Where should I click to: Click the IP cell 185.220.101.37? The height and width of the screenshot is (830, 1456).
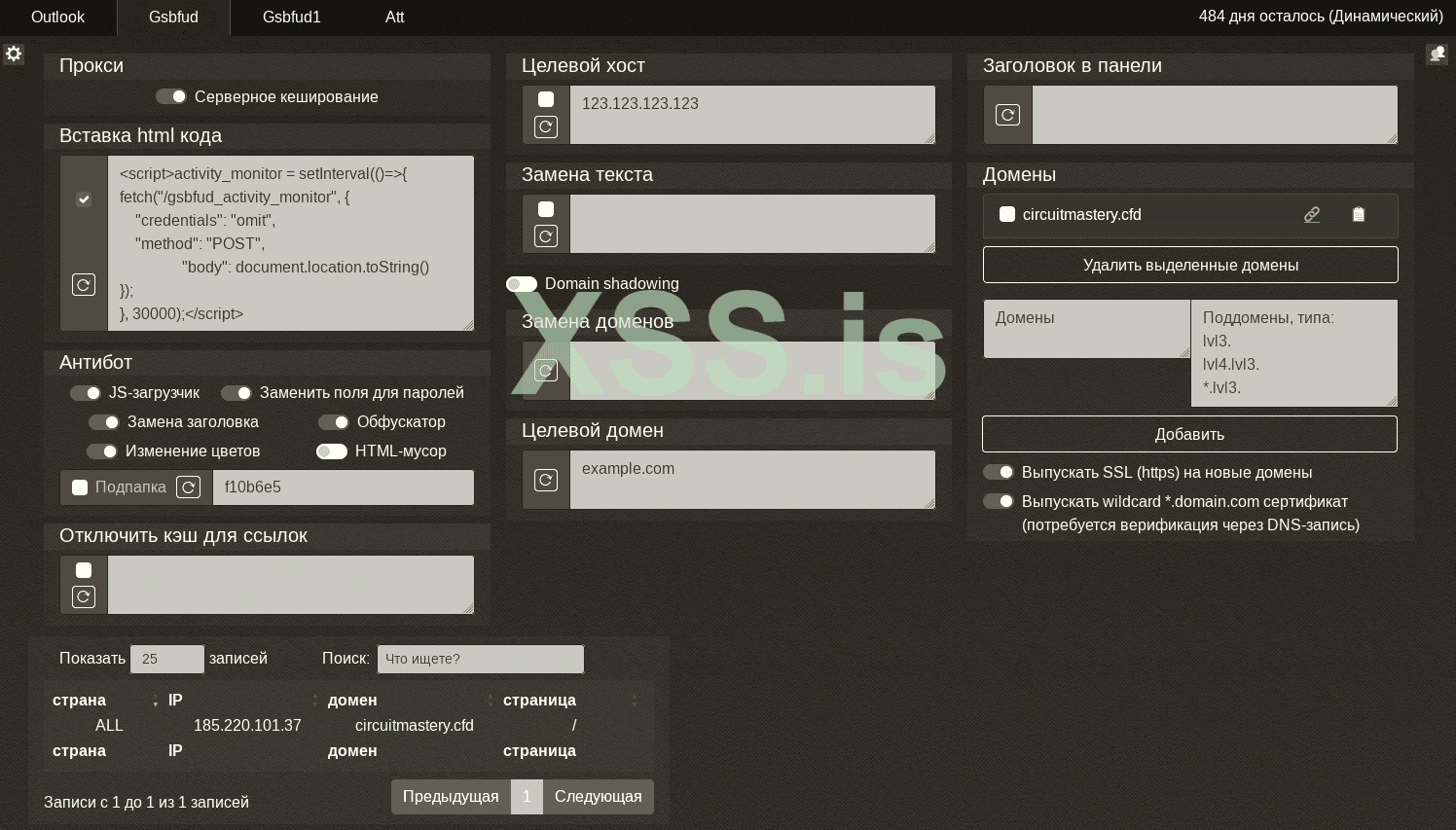click(x=247, y=726)
